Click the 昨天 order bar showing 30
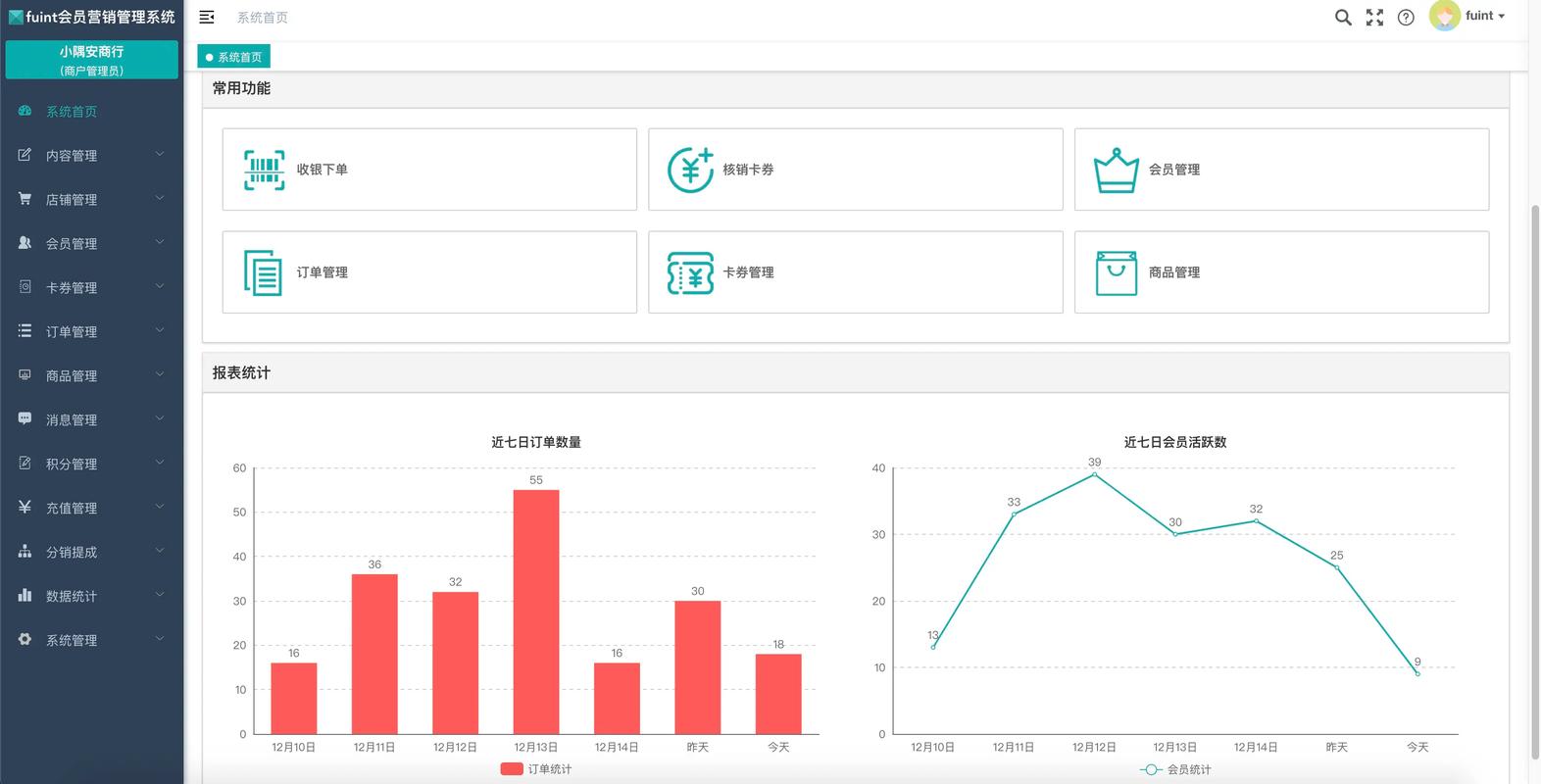This screenshot has width=1541, height=784. [x=698, y=667]
